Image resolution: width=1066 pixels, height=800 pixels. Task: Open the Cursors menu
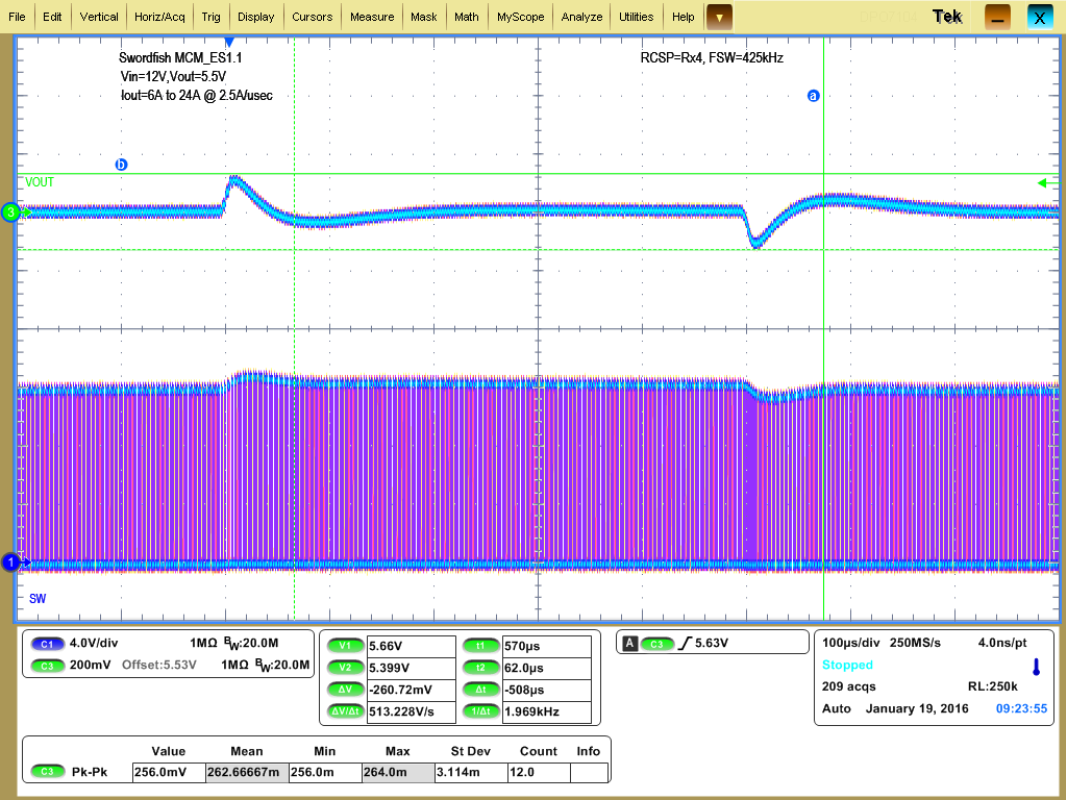[312, 16]
